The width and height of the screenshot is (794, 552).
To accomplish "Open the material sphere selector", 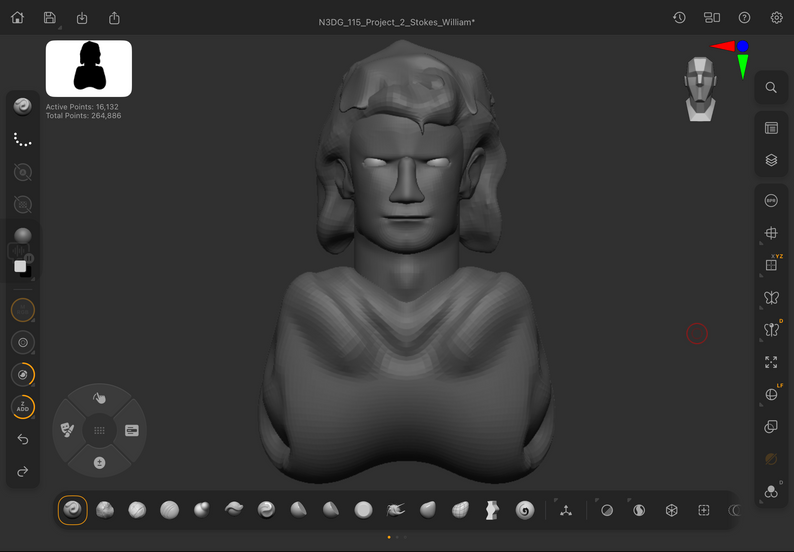I will point(23,235).
